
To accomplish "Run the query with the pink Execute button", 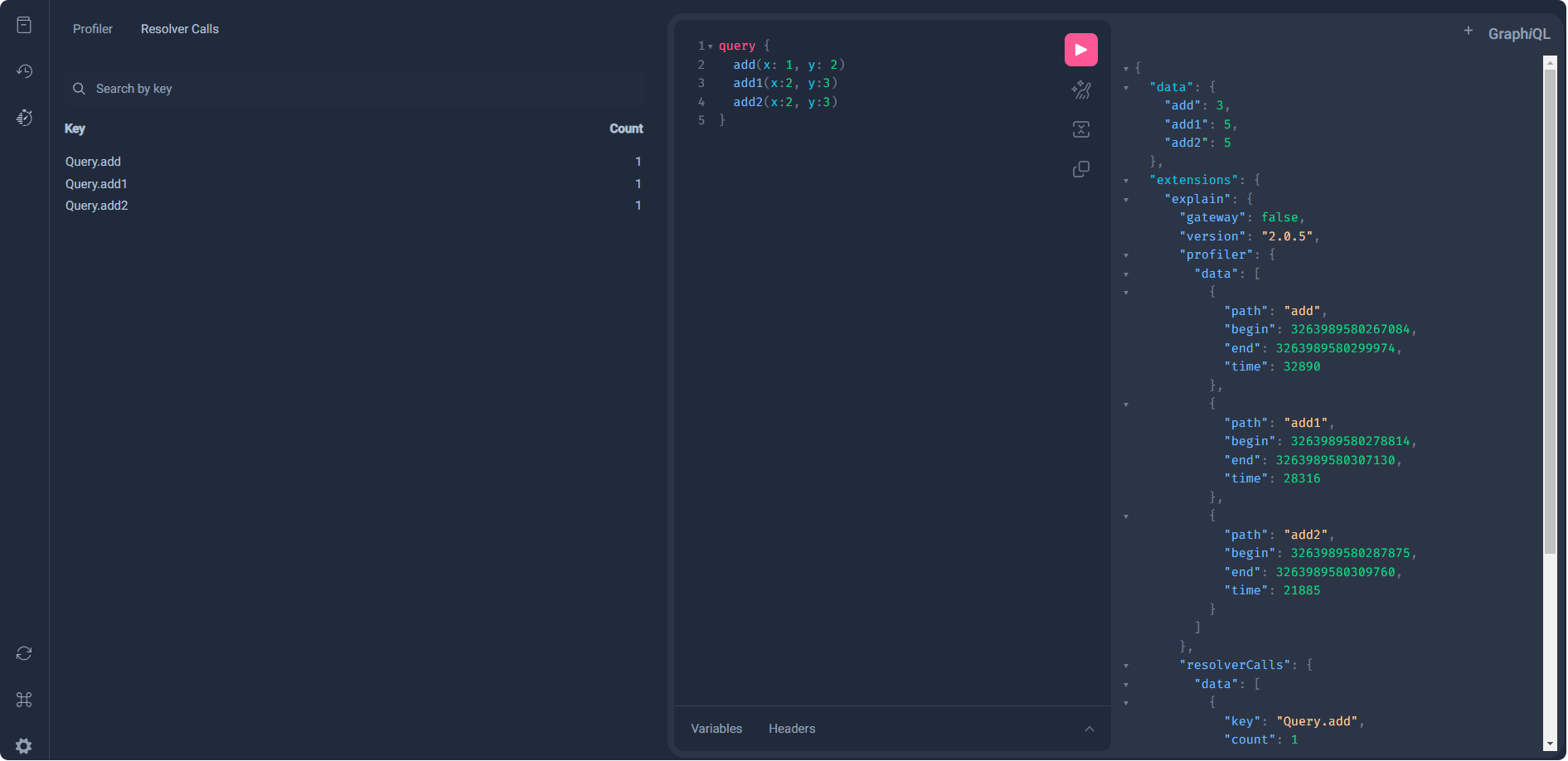I will click(x=1080, y=49).
